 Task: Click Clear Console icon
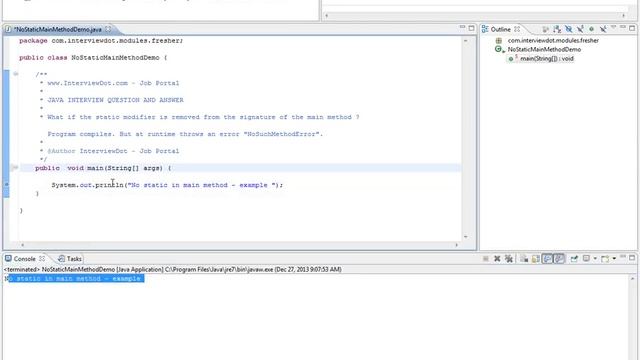click(524, 259)
